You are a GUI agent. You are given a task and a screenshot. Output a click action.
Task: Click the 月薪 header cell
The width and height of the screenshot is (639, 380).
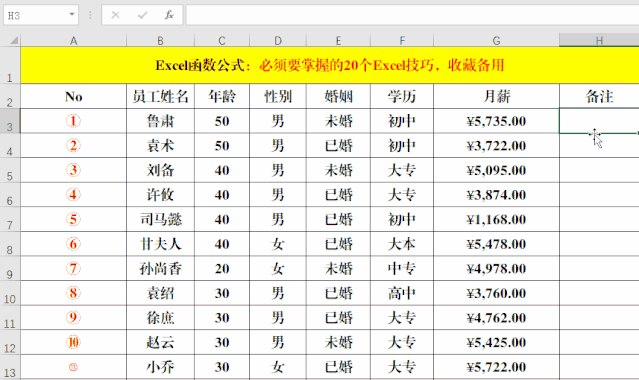(496, 96)
